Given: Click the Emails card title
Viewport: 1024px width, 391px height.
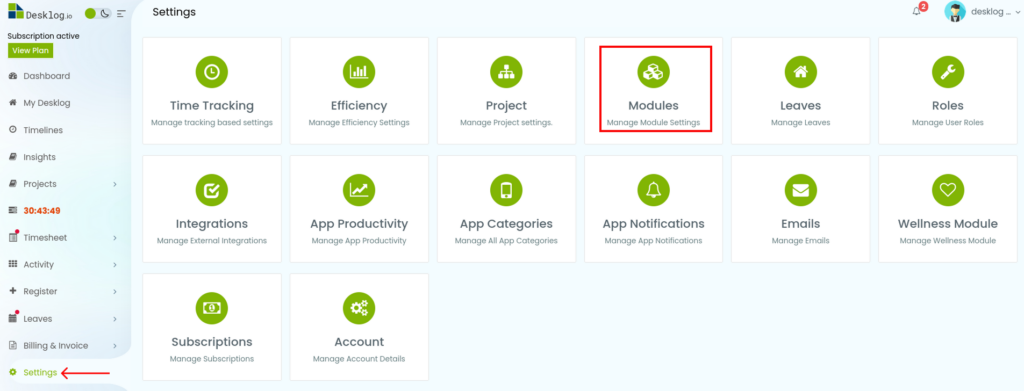Looking at the screenshot, I should tap(801, 223).
